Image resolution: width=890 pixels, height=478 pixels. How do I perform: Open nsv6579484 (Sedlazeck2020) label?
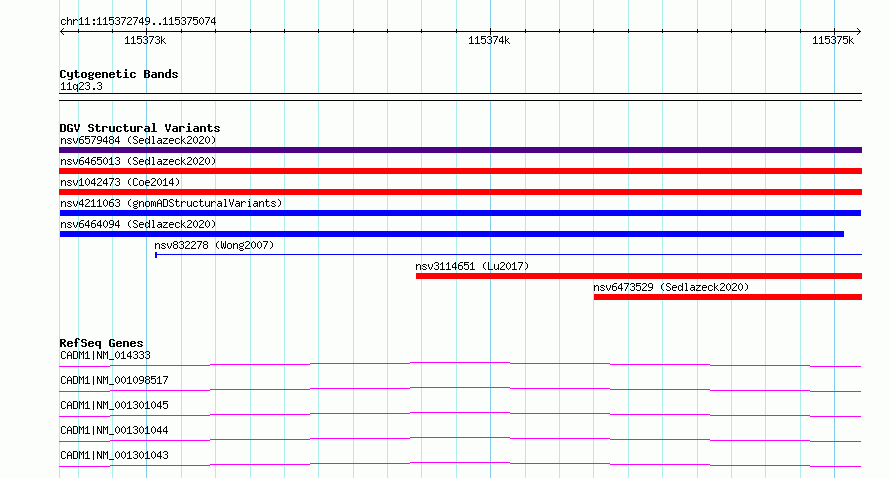[x=138, y=140]
